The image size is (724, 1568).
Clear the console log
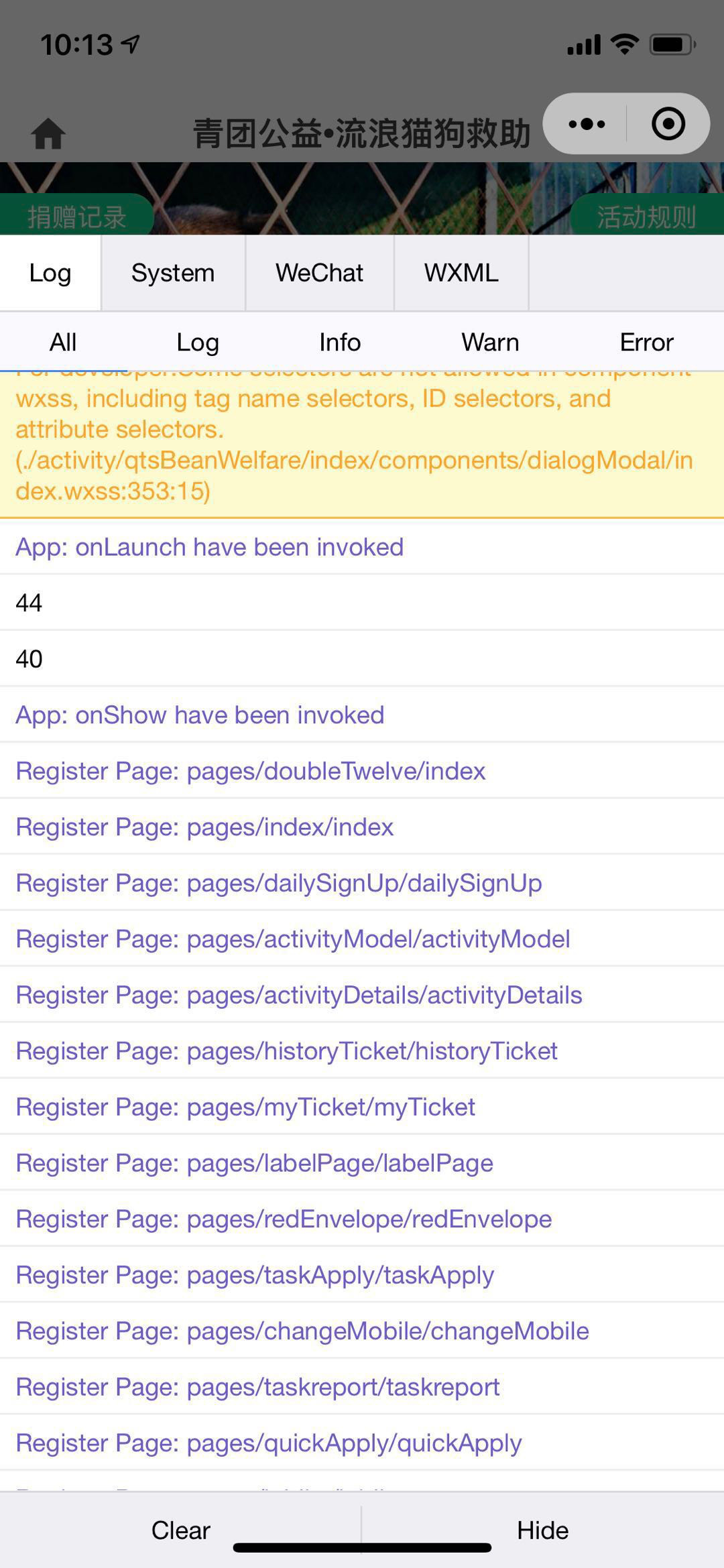(180, 1530)
